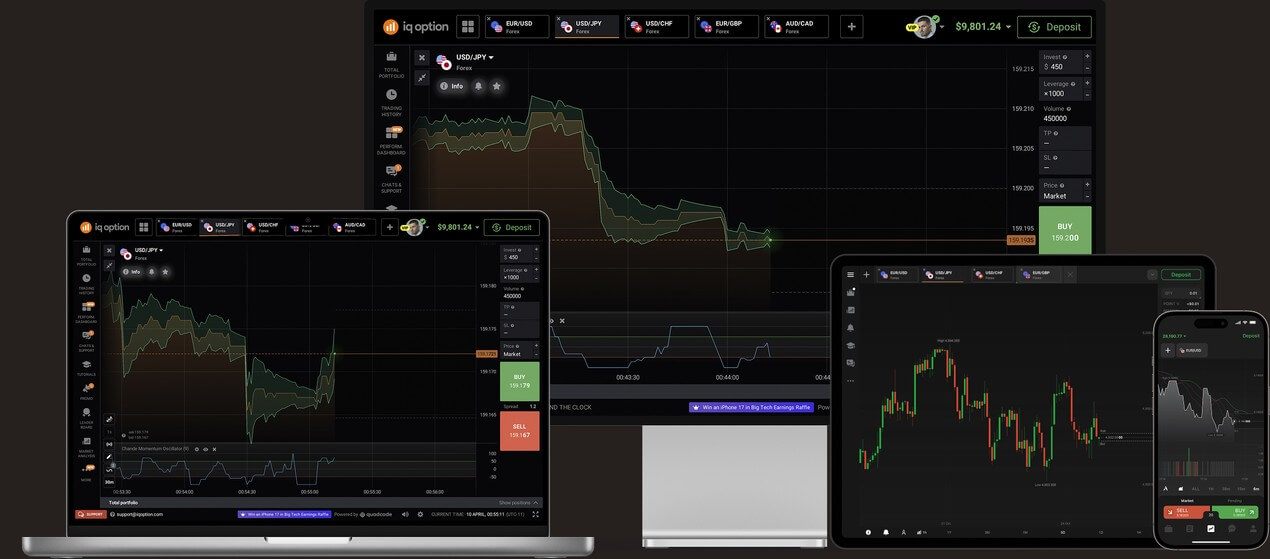Open asset grid menu on laptop

click(144, 227)
